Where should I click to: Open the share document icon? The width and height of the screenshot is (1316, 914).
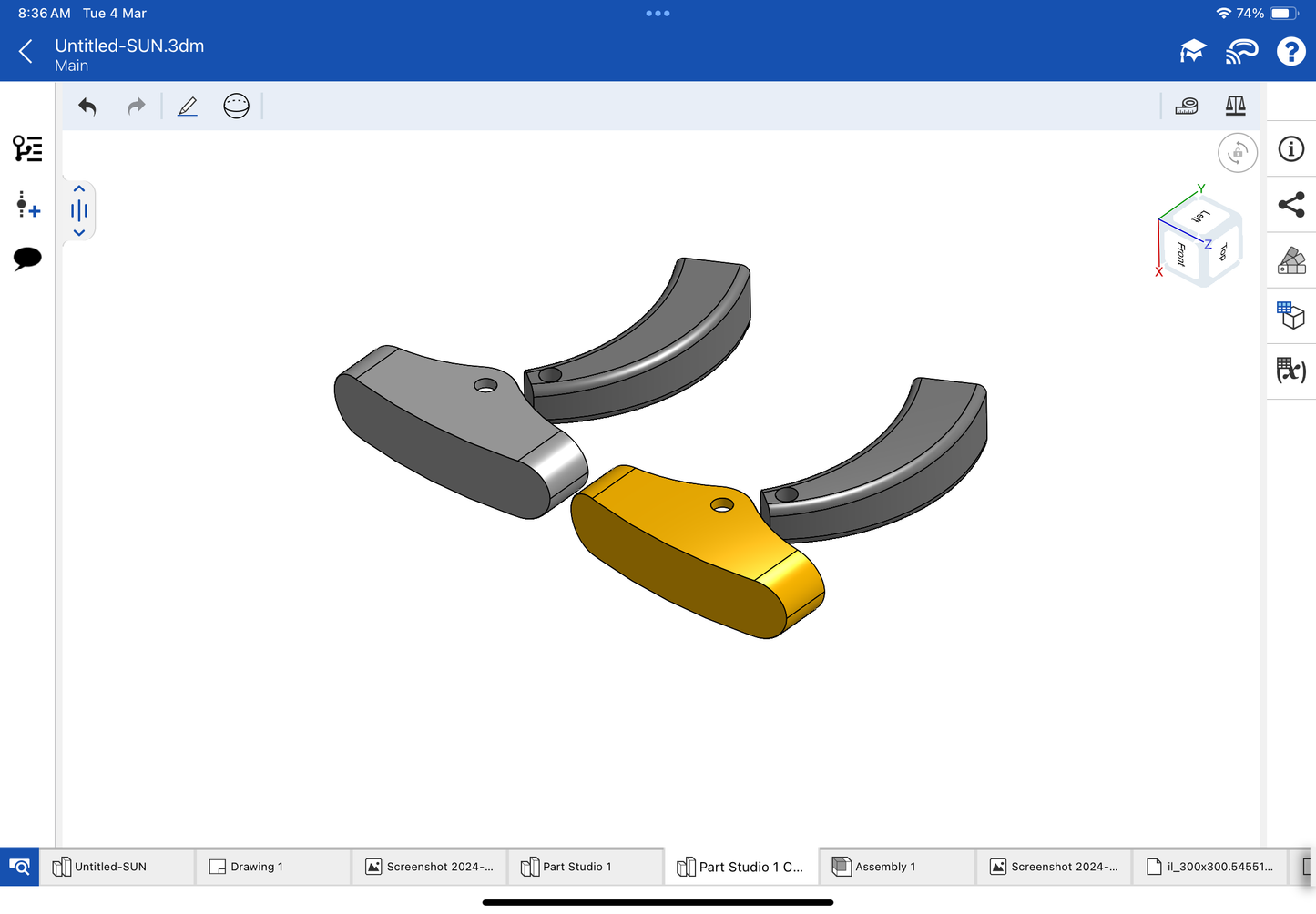point(1290,205)
